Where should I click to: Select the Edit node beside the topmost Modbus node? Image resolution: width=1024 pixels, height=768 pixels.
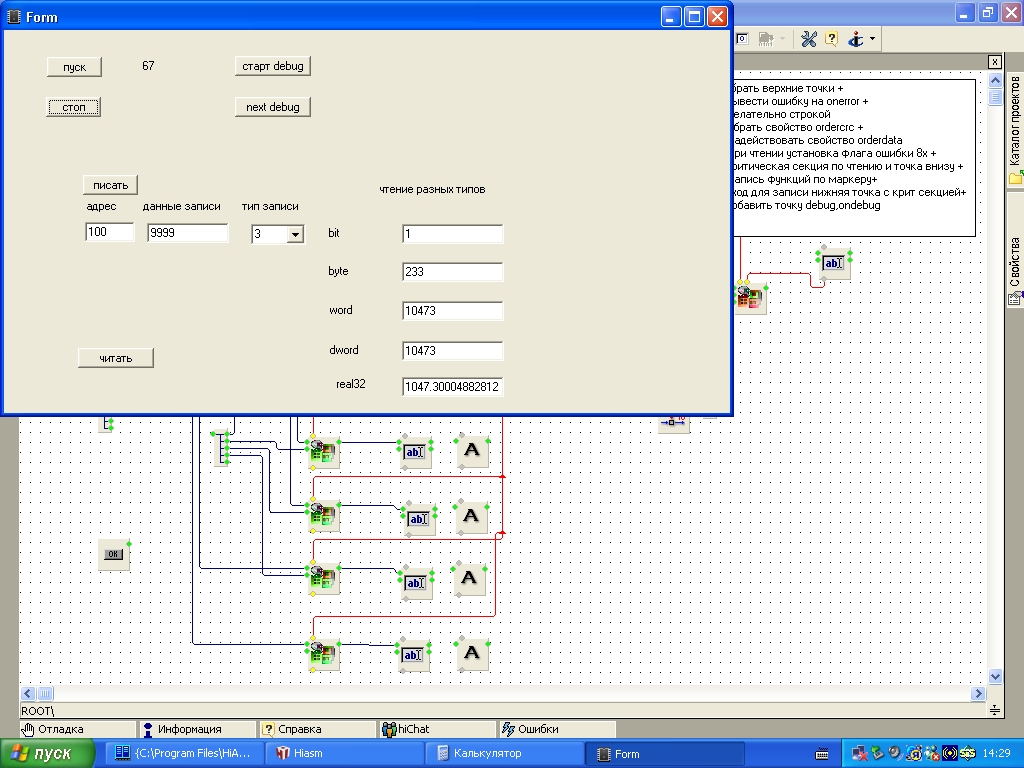click(415, 452)
